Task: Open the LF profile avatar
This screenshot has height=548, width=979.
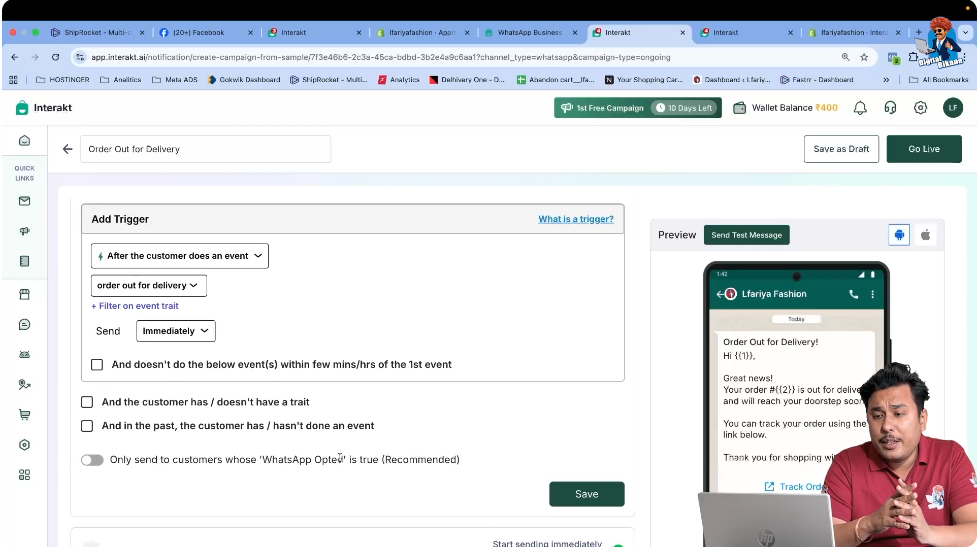Action: 953,108
